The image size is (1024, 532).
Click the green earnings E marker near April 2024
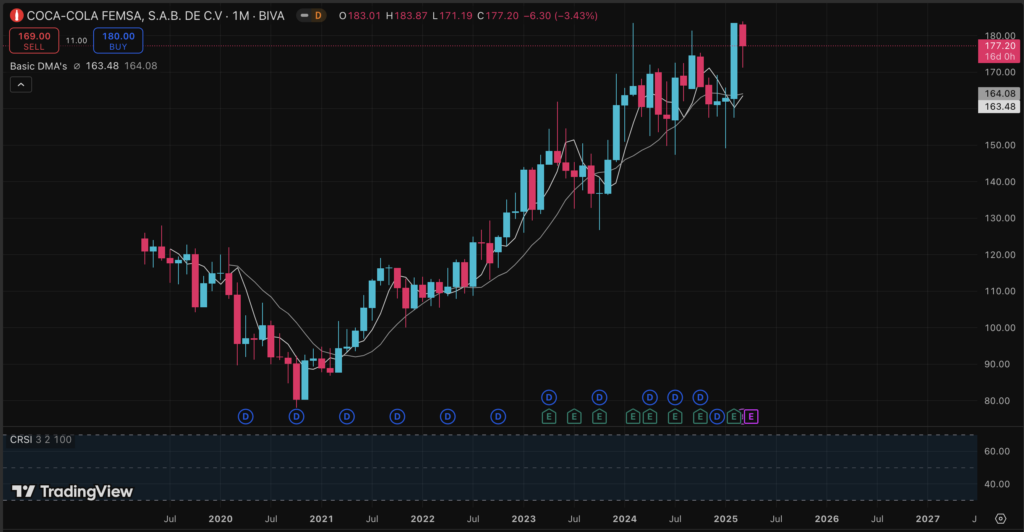[x=650, y=416]
